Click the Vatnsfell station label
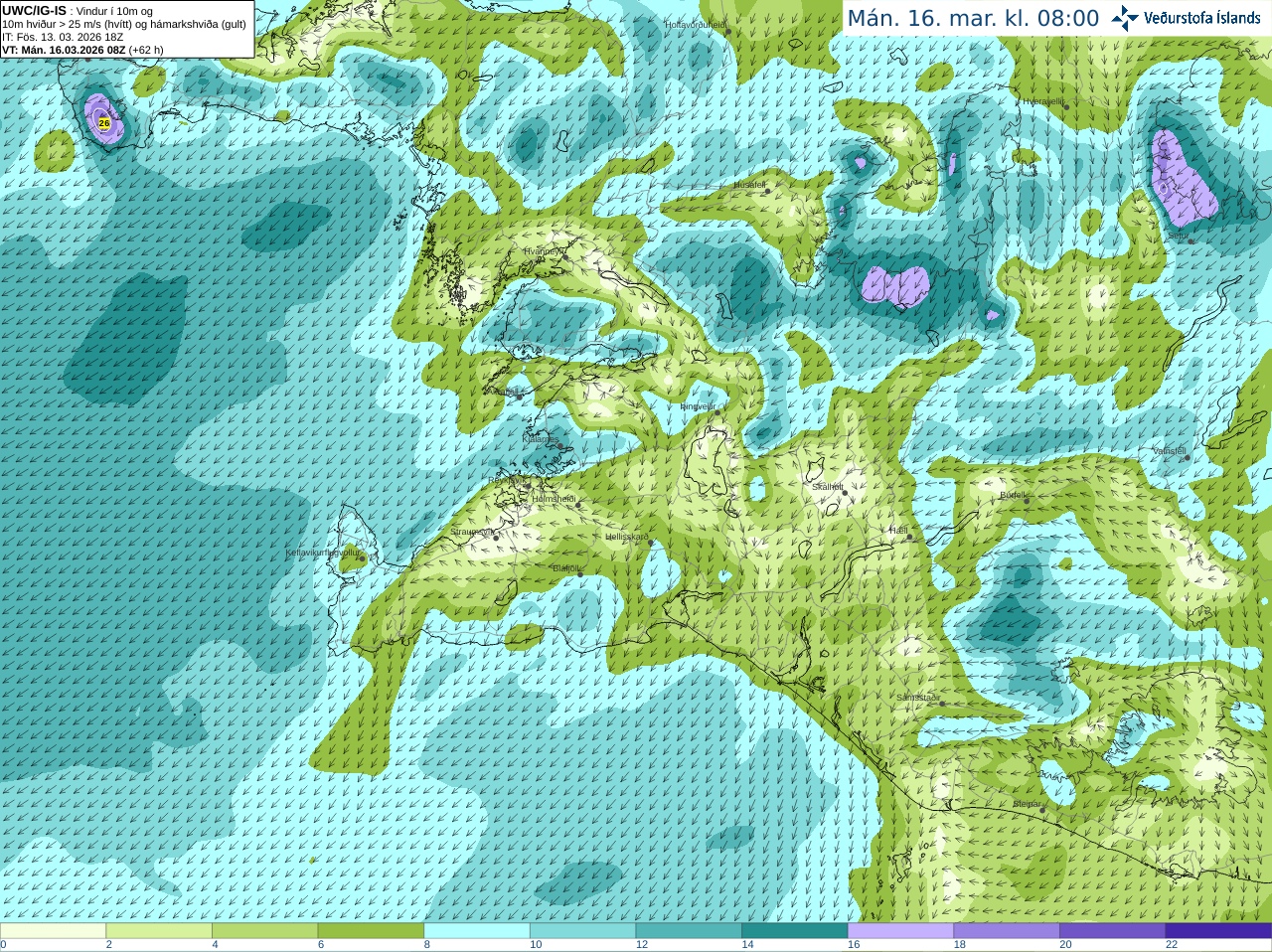 (1170, 451)
